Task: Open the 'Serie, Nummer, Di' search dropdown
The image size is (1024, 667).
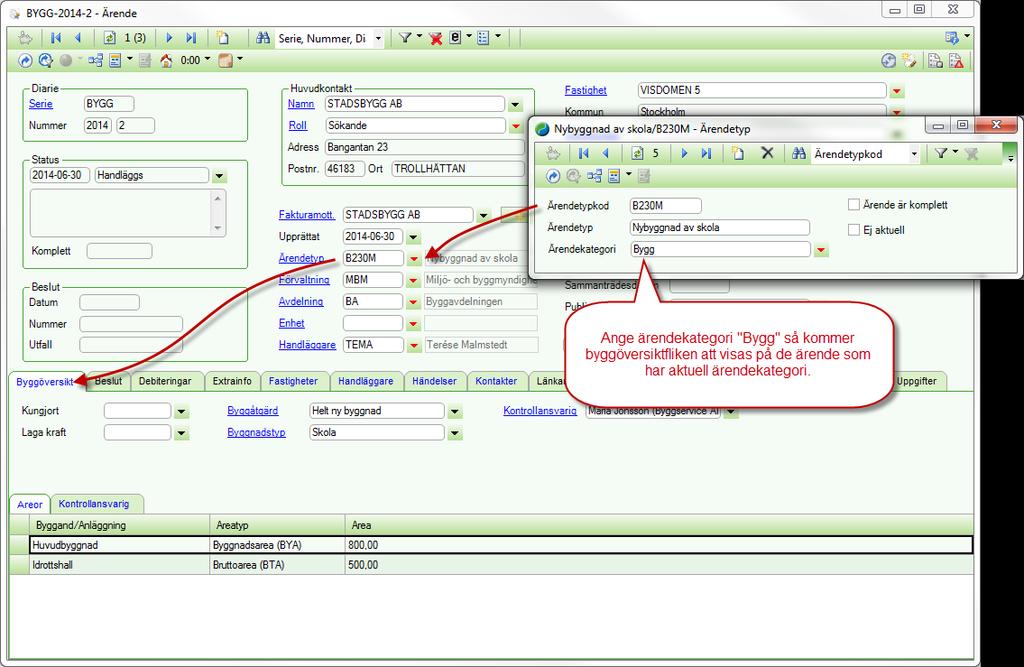Action: pos(378,39)
